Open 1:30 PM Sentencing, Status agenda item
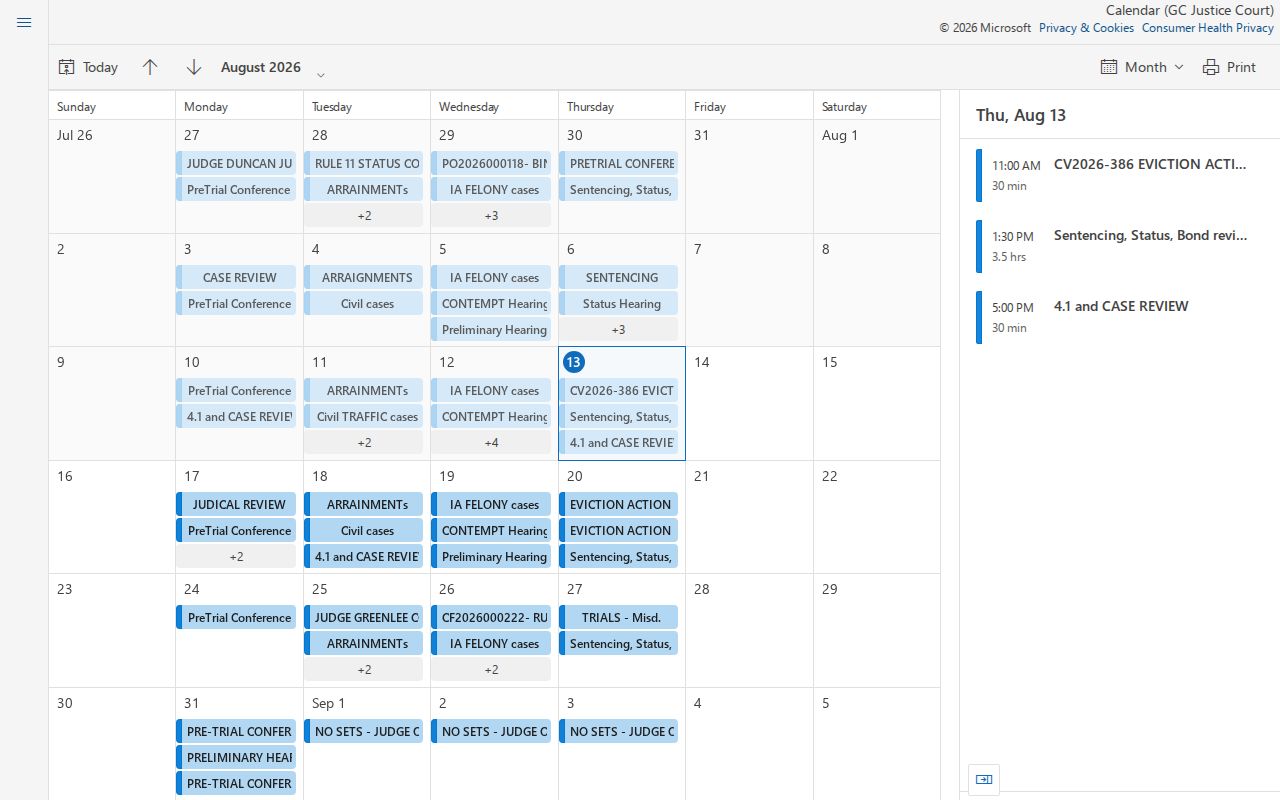Screen dimensions: 1280x800 pos(1120,246)
